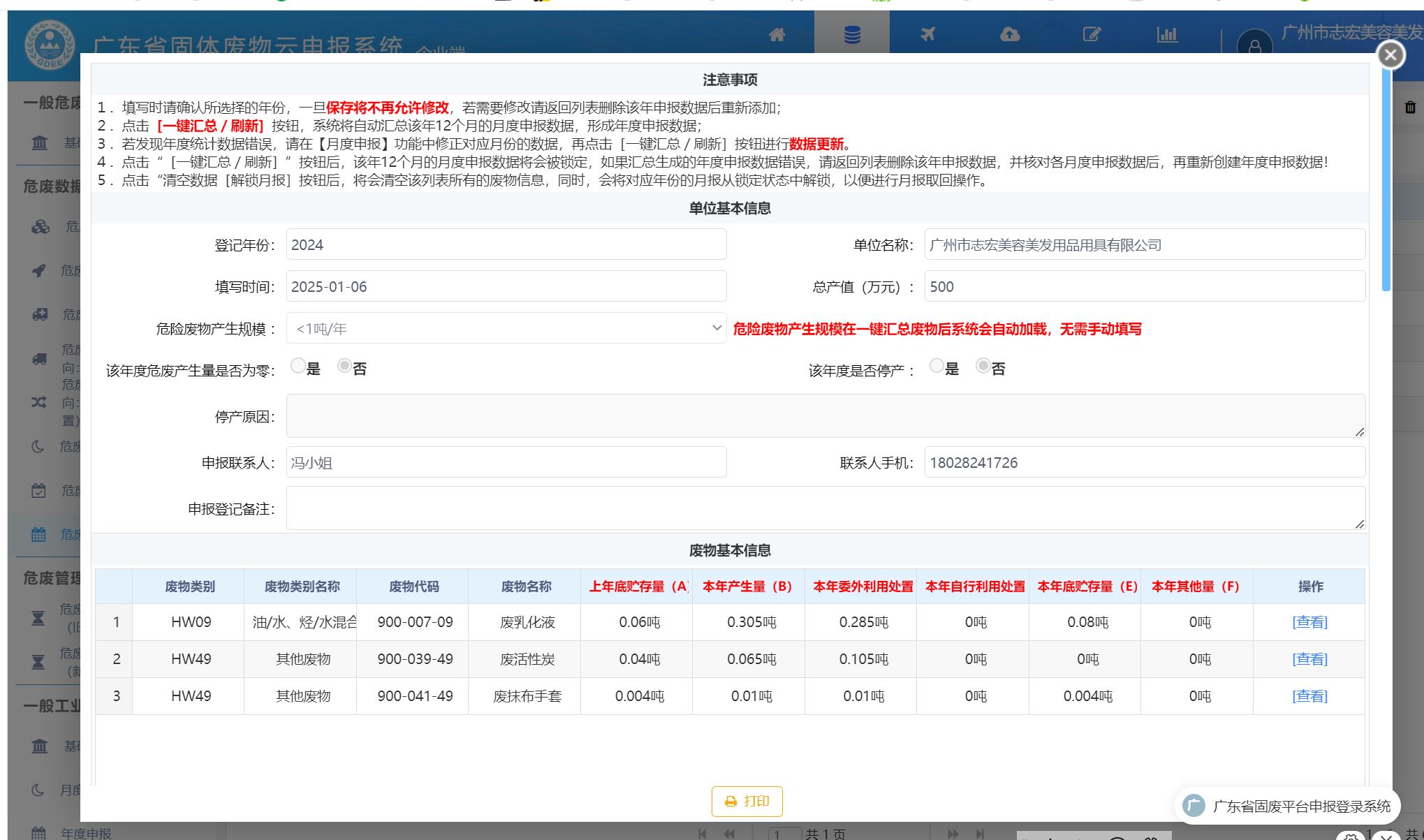Click the rocket icon in sidebar
Viewport: 1424px width, 840px height.
(39, 271)
